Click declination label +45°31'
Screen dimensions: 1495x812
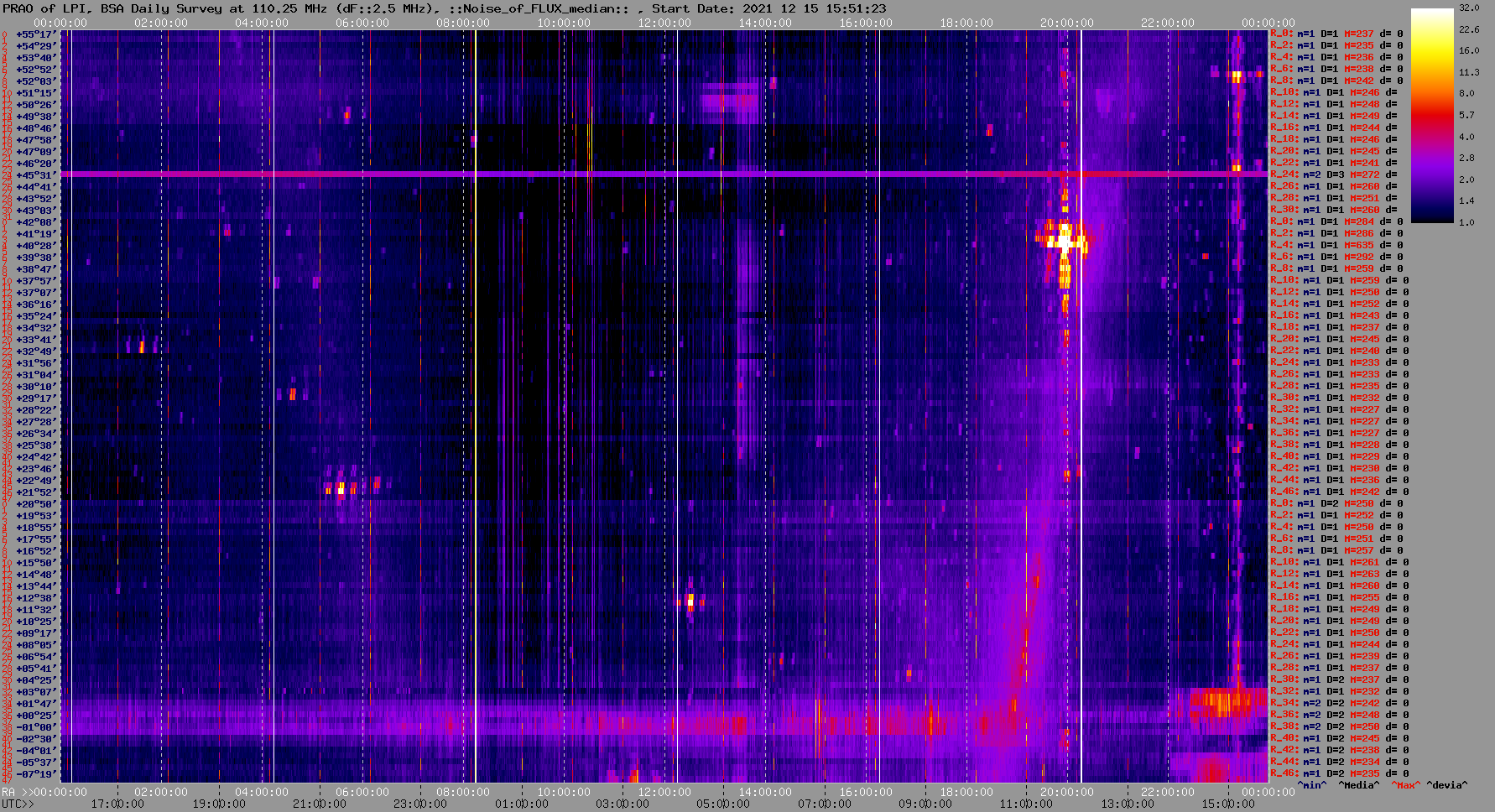[36, 174]
